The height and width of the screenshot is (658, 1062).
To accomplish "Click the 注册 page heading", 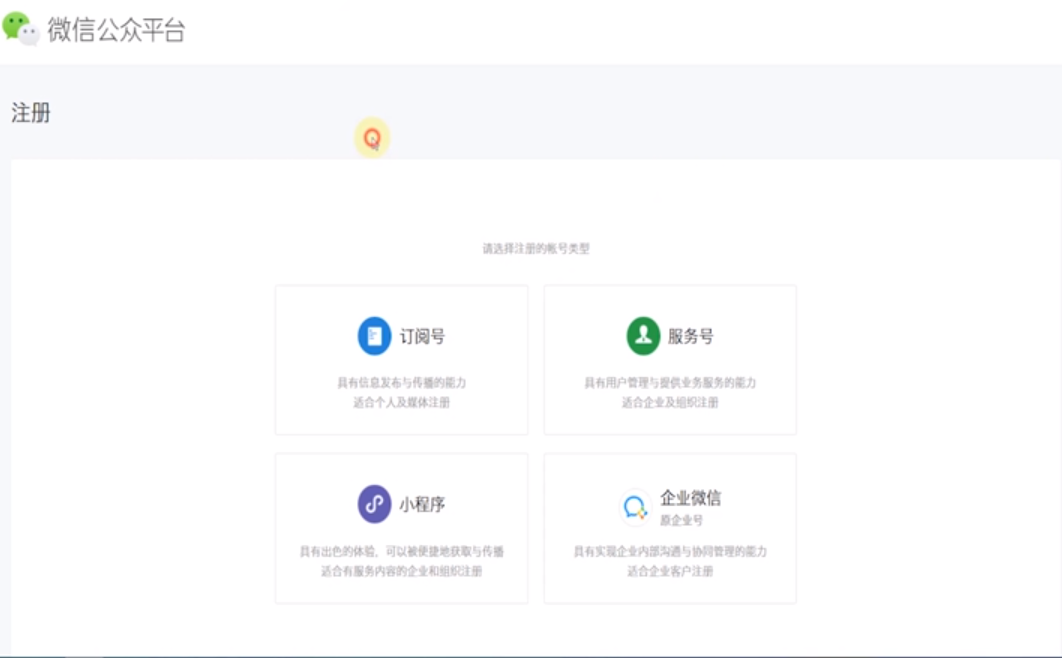I will point(31,113).
